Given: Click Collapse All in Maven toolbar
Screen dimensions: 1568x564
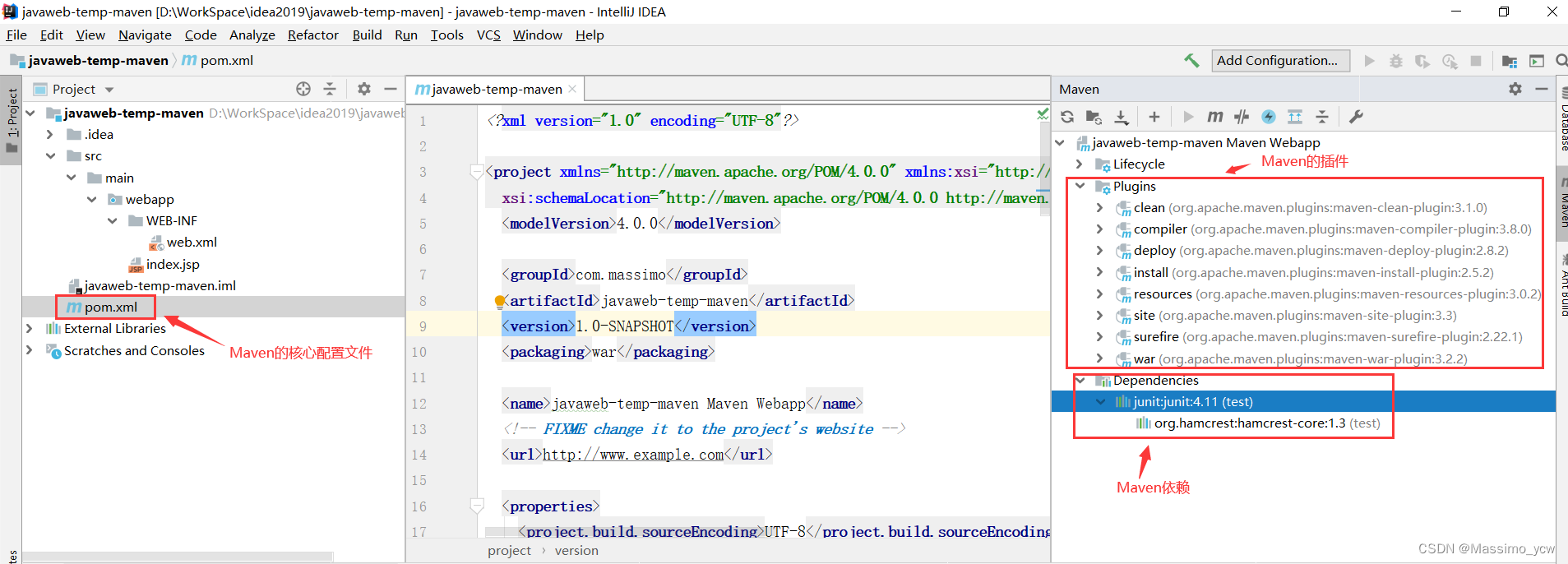Looking at the screenshot, I should coord(1322,117).
